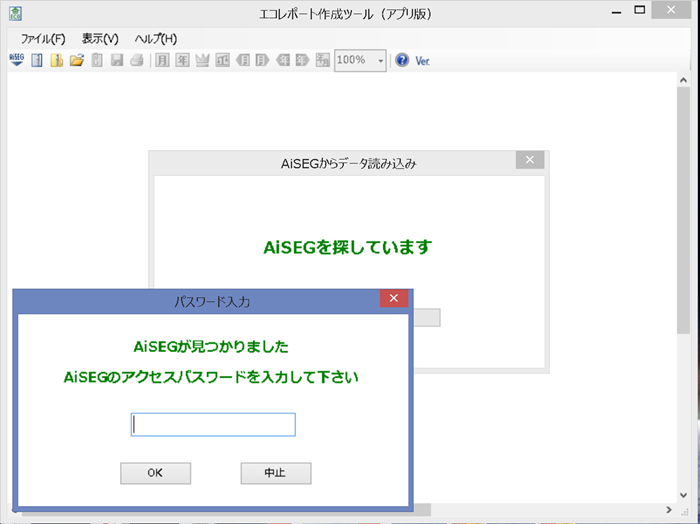Click vertical scrollbar down arrow
The width and height of the screenshot is (700, 524).
pos(683,495)
